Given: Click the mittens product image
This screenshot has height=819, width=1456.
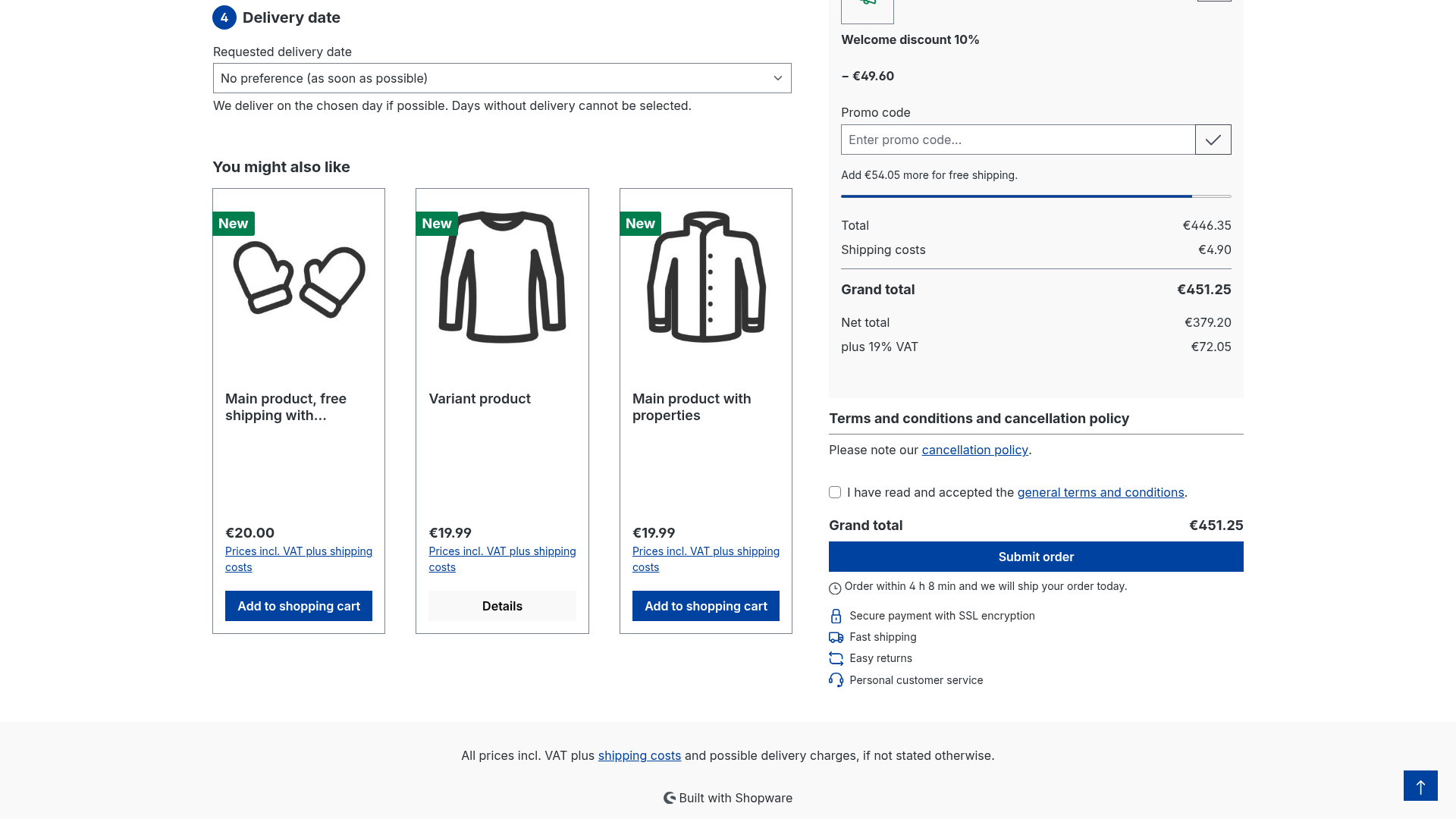Looking at the screenshot, I should 299,279.
